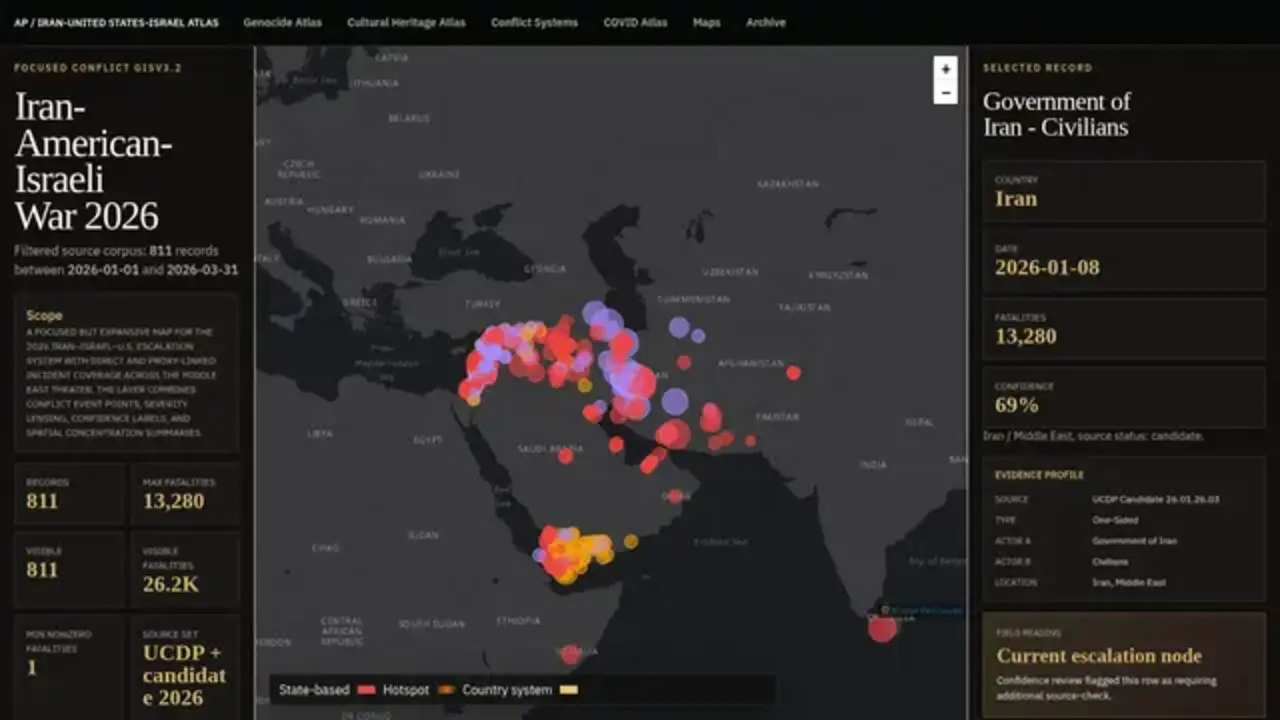Click the Type value One-Sided
Viewport: 1280px width, 720px height.
[x=1115, y=520]
